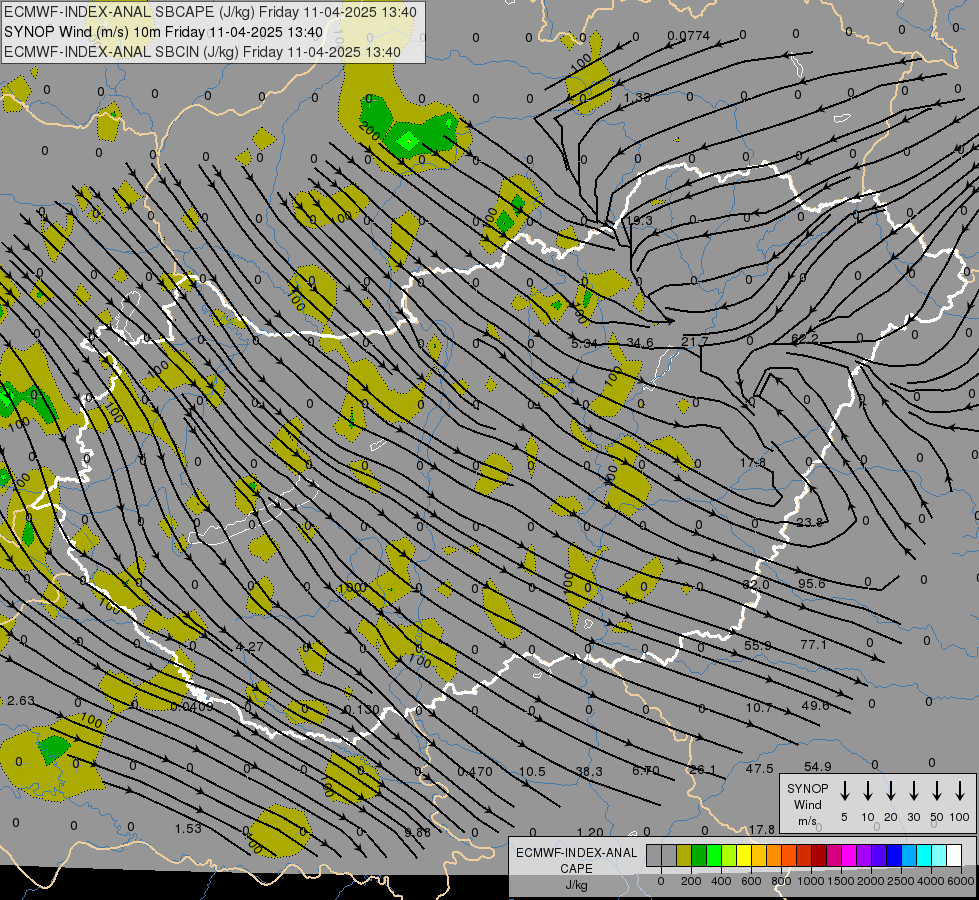
Task: Click the '200' contour label by the northern green patch
Action: [x=370, y=131]
